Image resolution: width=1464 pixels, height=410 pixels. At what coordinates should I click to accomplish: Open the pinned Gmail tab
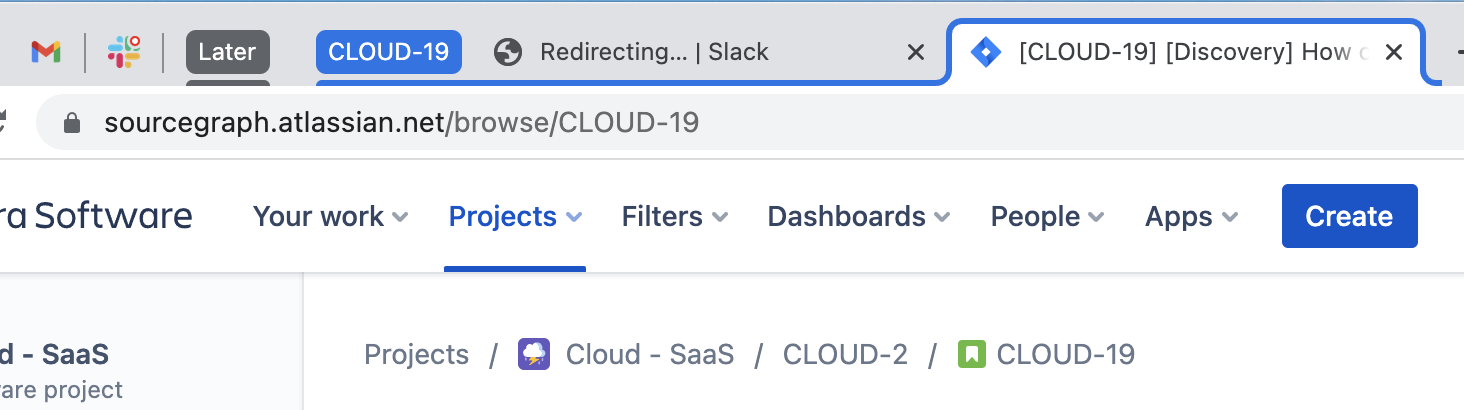click(46, 52)
